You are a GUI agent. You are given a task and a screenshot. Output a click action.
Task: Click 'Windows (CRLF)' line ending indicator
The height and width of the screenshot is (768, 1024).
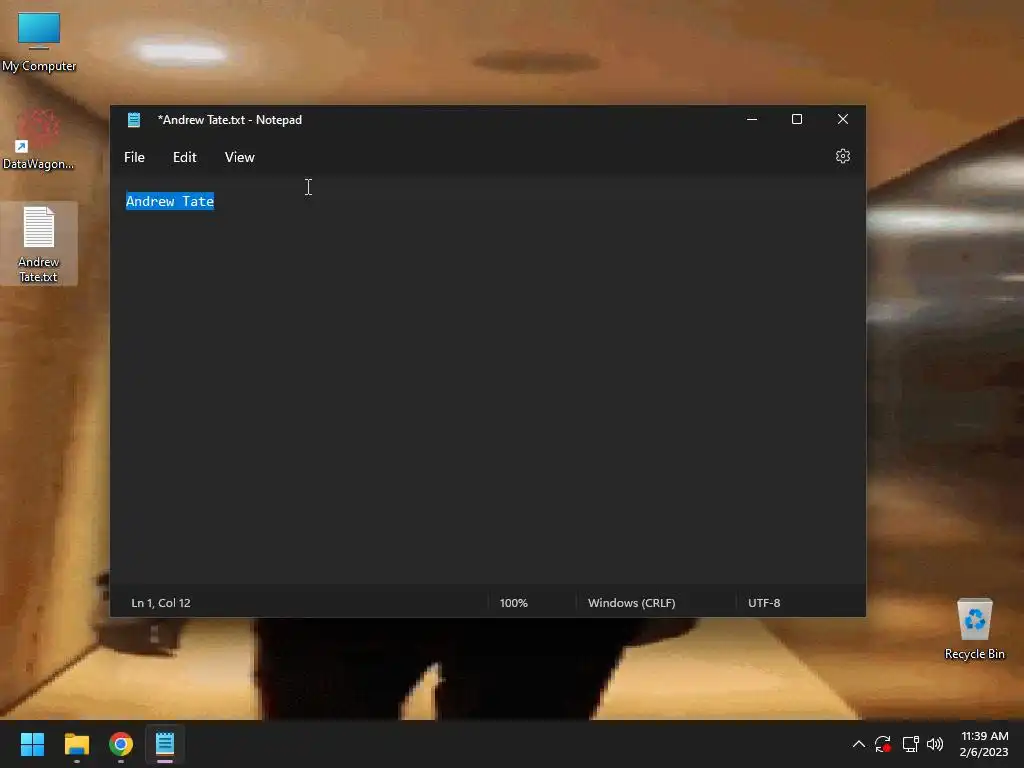tap(632, 603)
